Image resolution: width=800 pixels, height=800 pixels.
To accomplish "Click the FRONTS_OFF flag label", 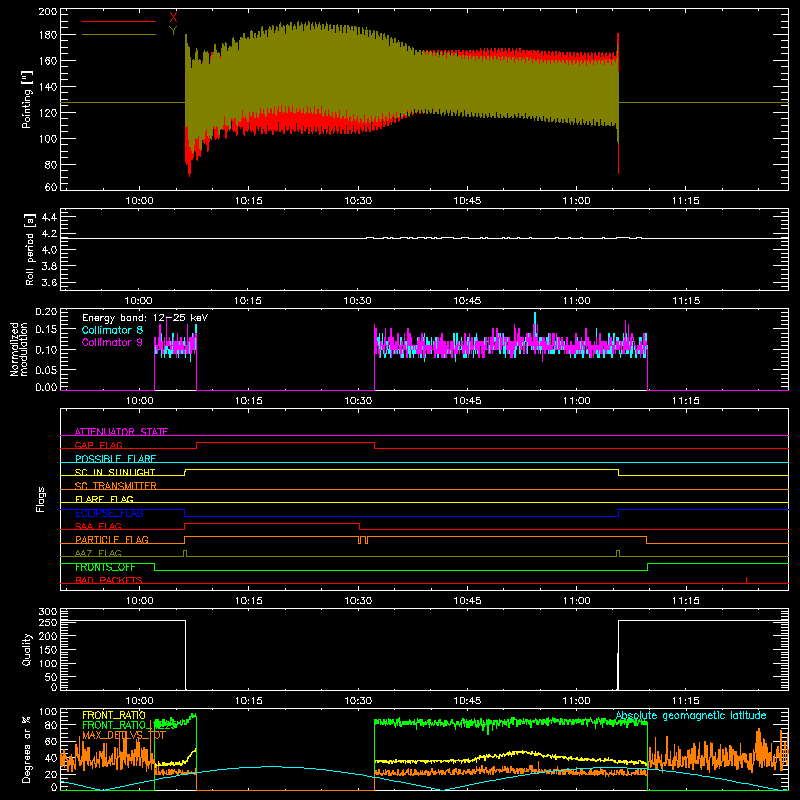I will click(105, 567).
